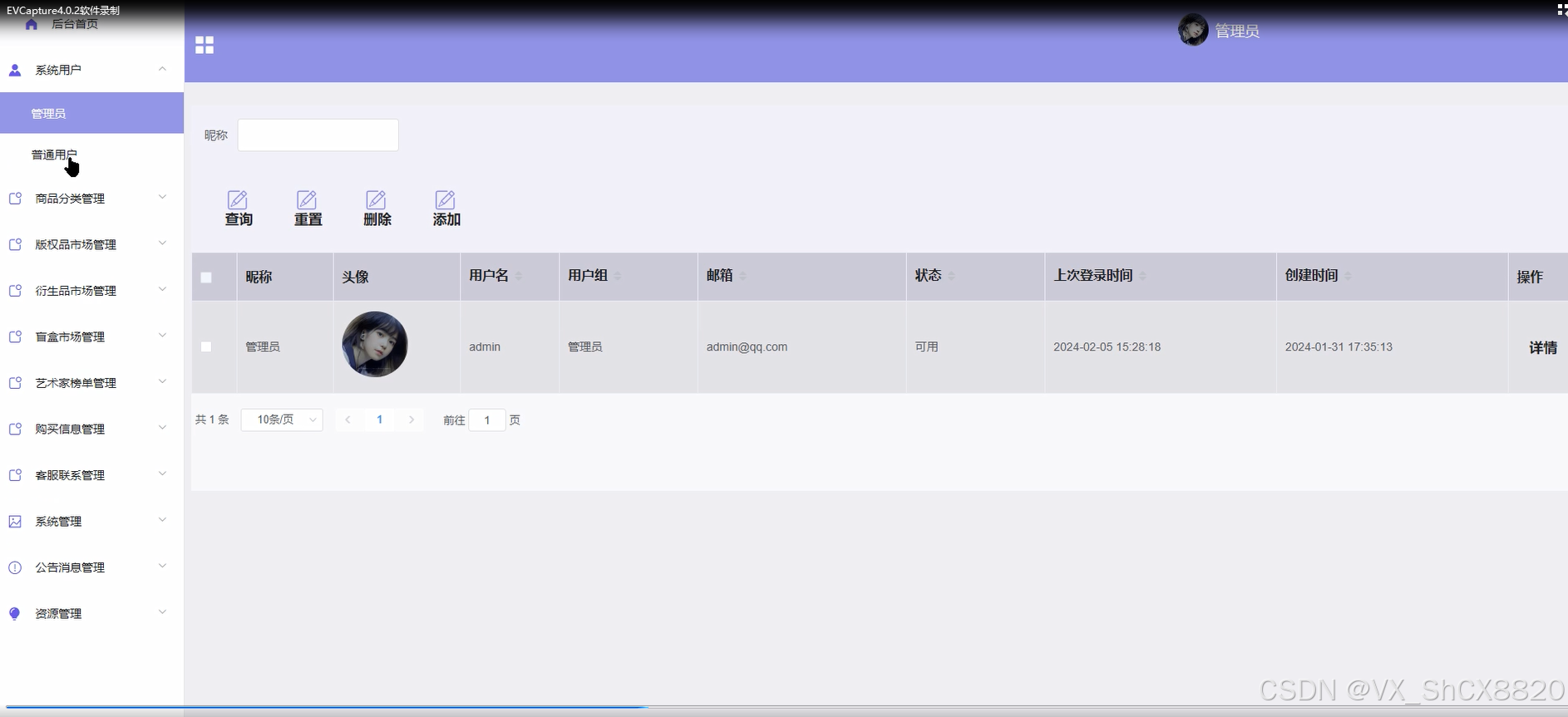Viewport: 1568px width, 717px height.
Task: Open 后台首页 in sidebar
Action: click(75, 24)
